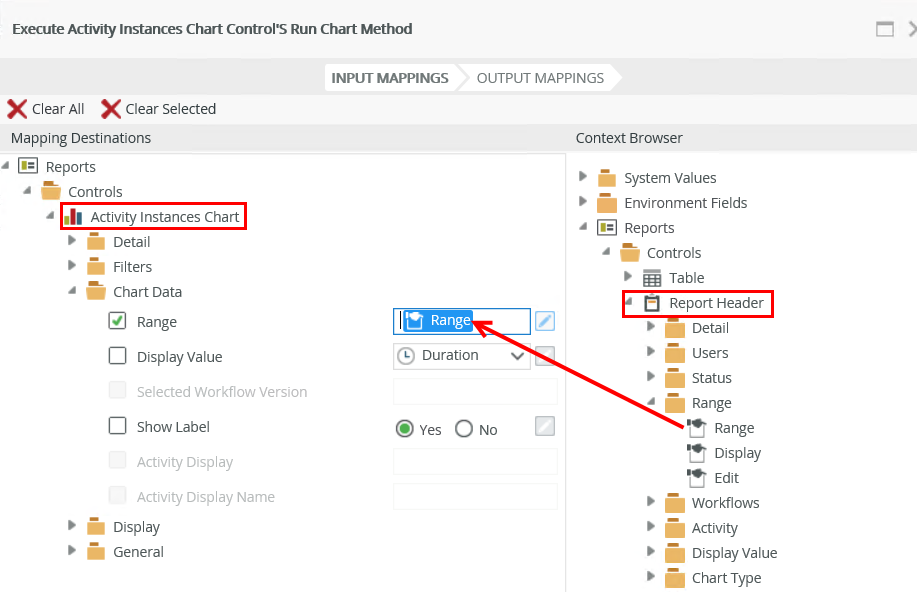Click the Reports view icon in Context Browser
Viewport: 917px width, 592px height.
click(x=606, y=228)
